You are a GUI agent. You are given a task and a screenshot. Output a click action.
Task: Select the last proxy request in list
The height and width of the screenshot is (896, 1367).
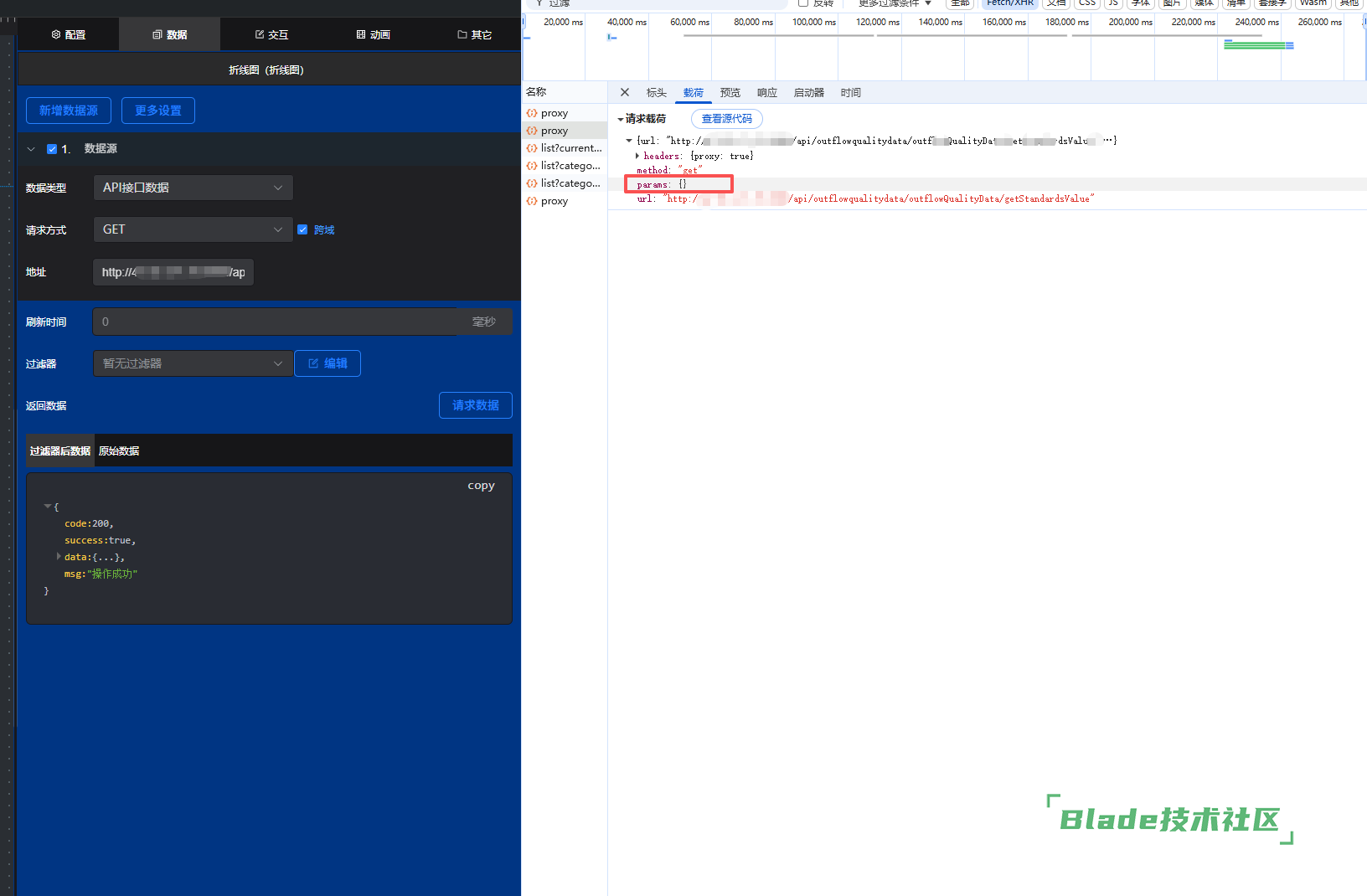point(554,201)
